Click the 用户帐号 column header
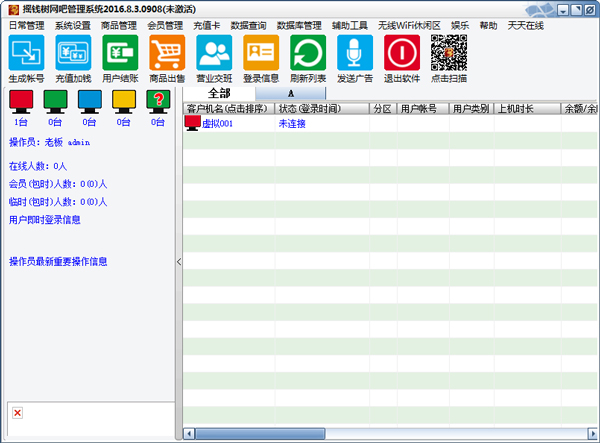The width and height of the screenshot is (600, 443). pos(423,109)
